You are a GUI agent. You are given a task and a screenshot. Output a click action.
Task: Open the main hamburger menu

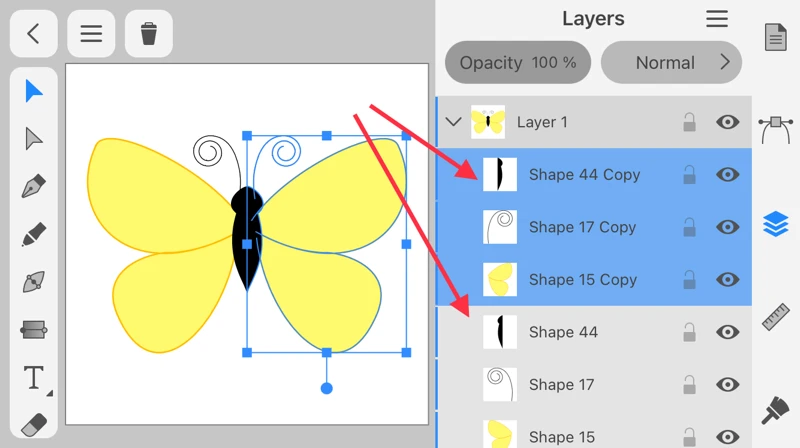[x=91, y=34]
